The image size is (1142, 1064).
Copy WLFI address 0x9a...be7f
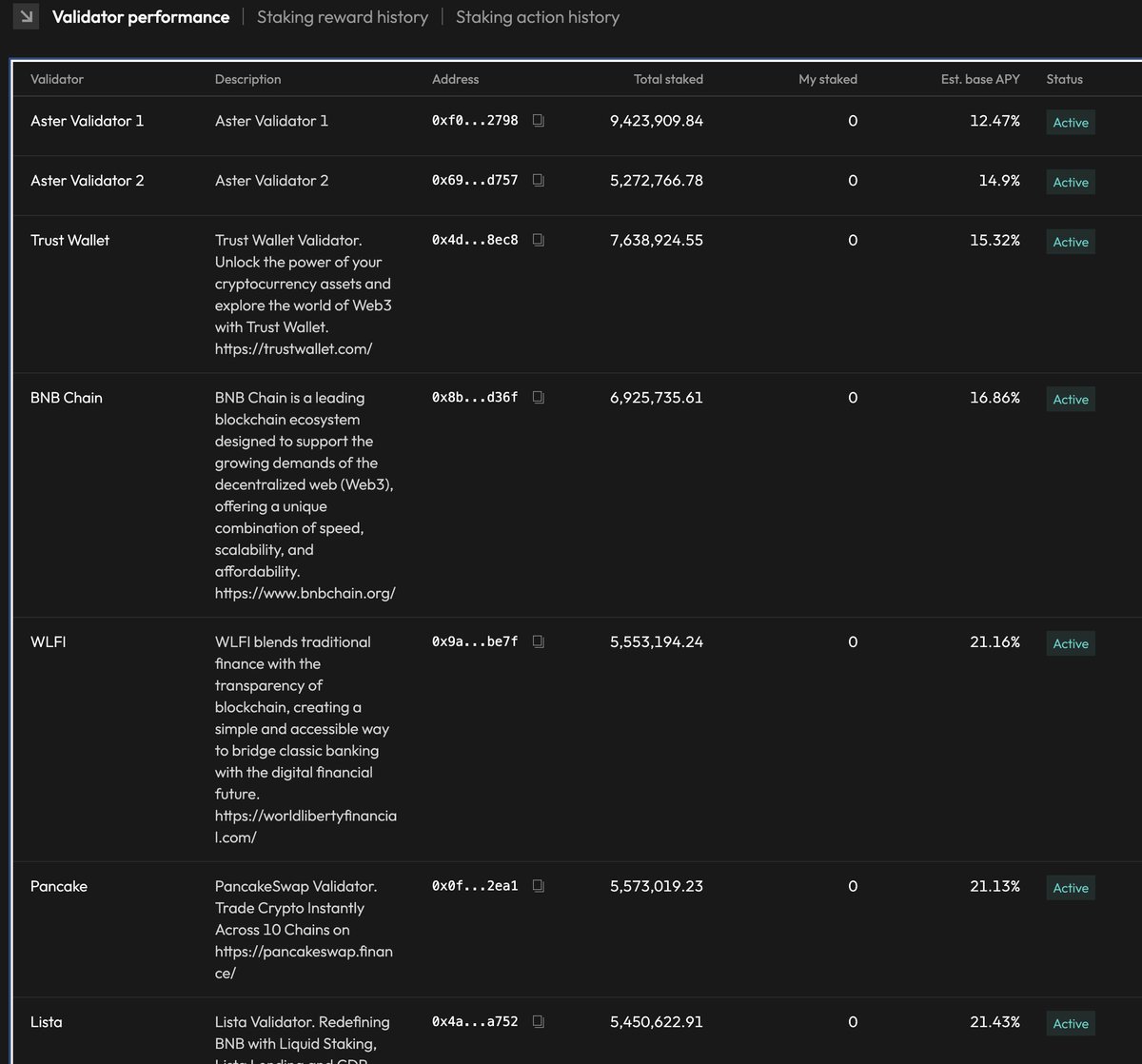pyautogui.click(x=539, y=641)
